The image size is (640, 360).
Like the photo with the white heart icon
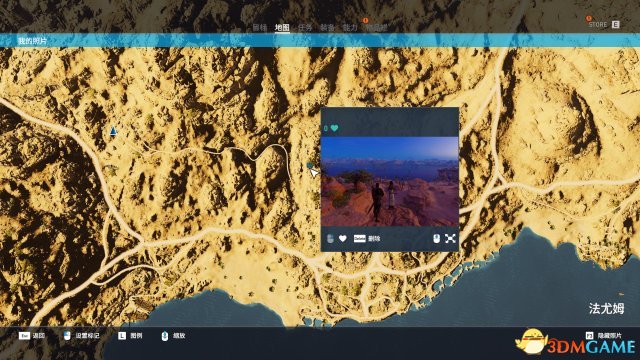(x=343, y=238)
